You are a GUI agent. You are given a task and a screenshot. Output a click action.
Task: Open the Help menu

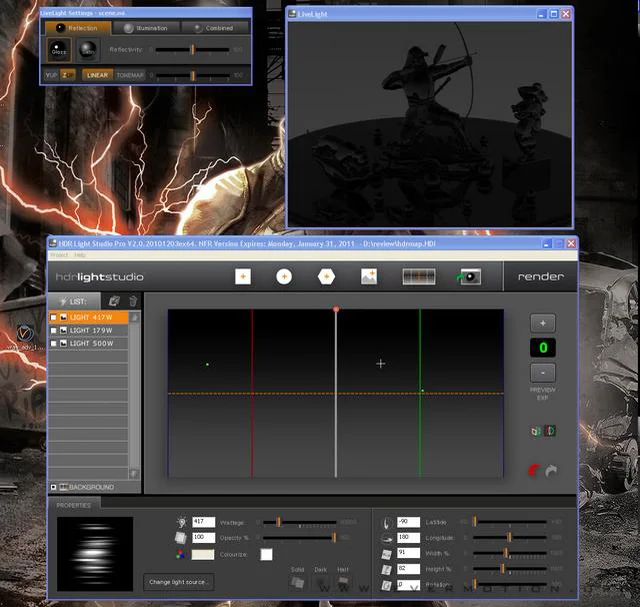point(80,255)
